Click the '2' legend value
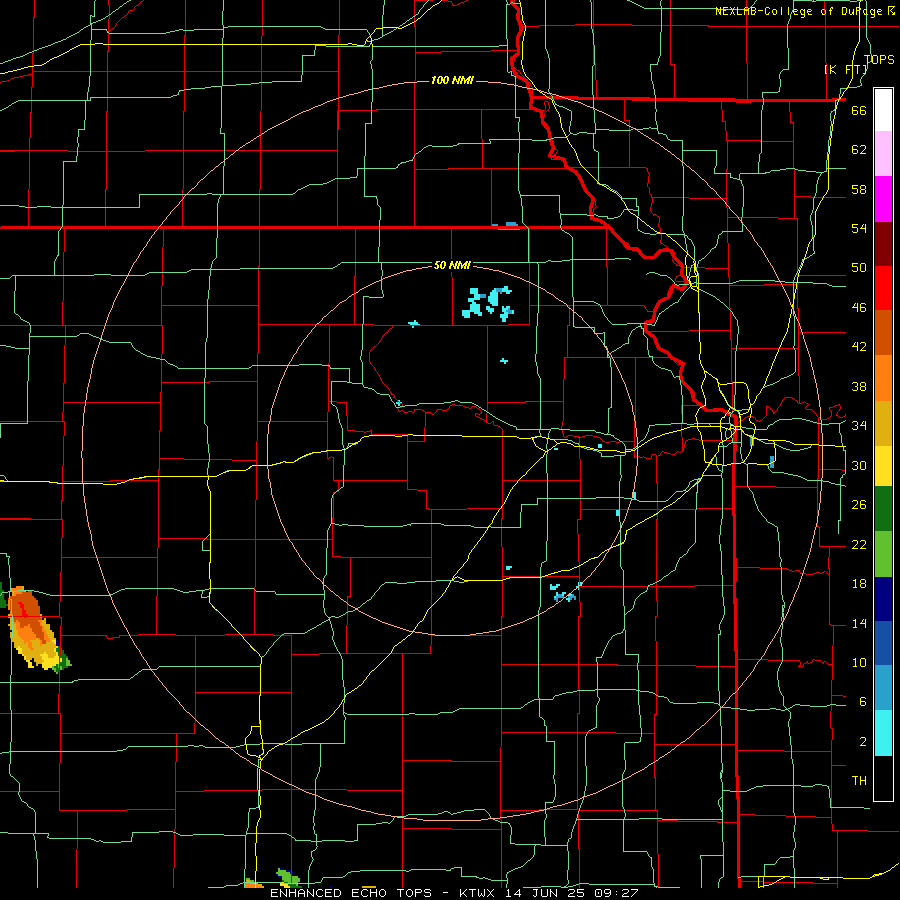900x900 pixels. coord(862,742)
